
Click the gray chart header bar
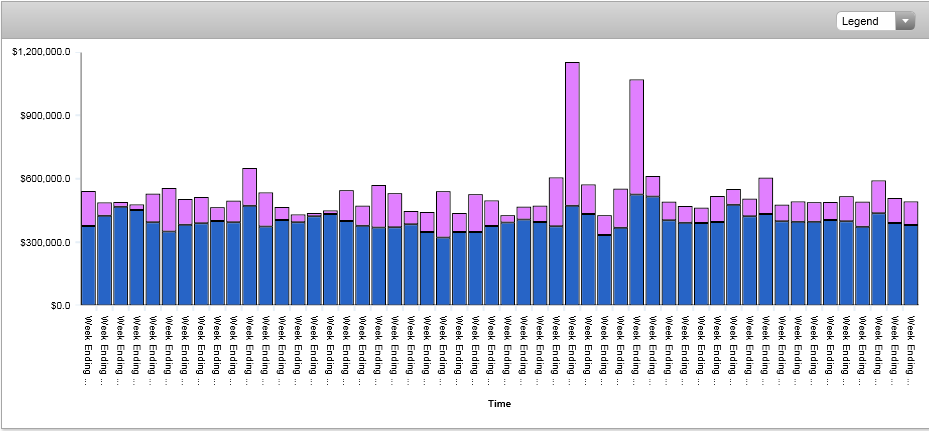click(400, 20)
